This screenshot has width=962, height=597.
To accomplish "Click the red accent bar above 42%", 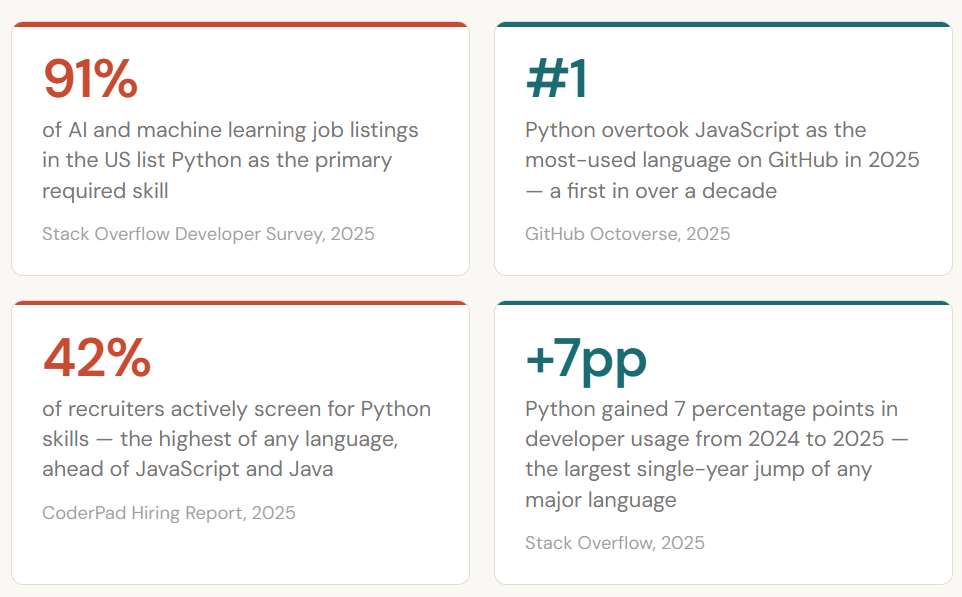I will point(240,303).
